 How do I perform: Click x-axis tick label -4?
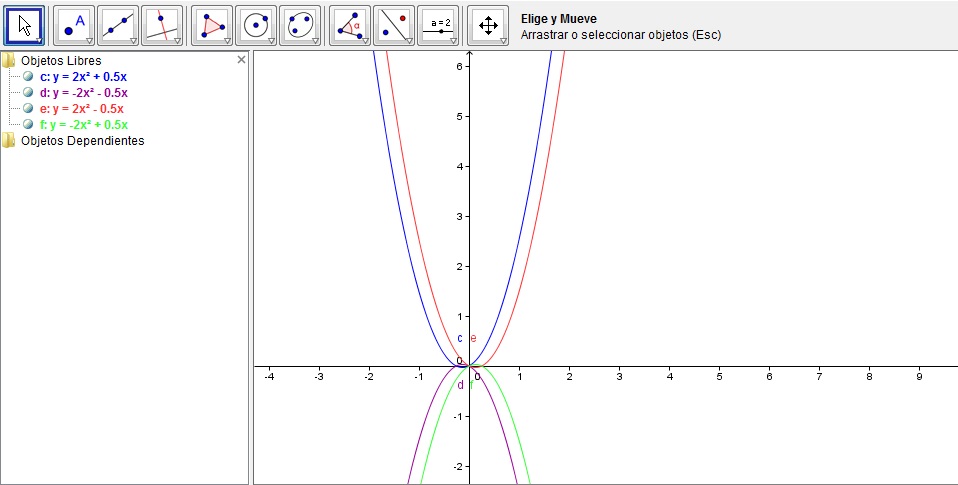tap(269, 377)
